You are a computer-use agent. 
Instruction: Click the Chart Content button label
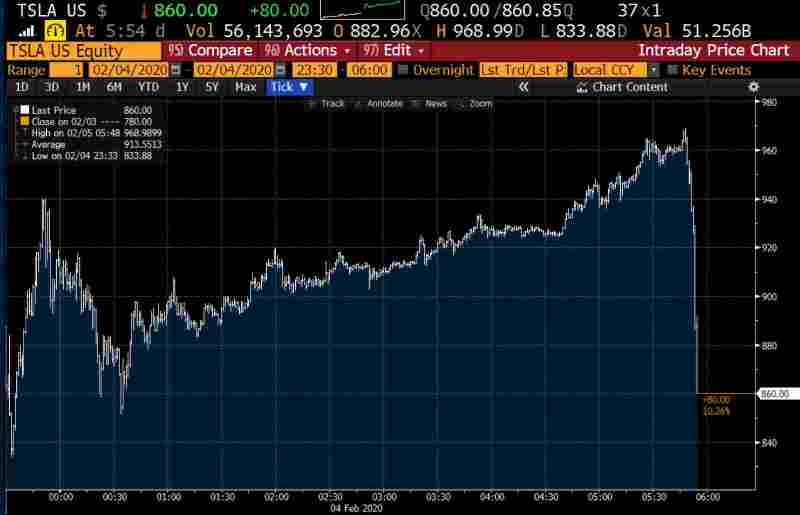(x=630, y=87)
